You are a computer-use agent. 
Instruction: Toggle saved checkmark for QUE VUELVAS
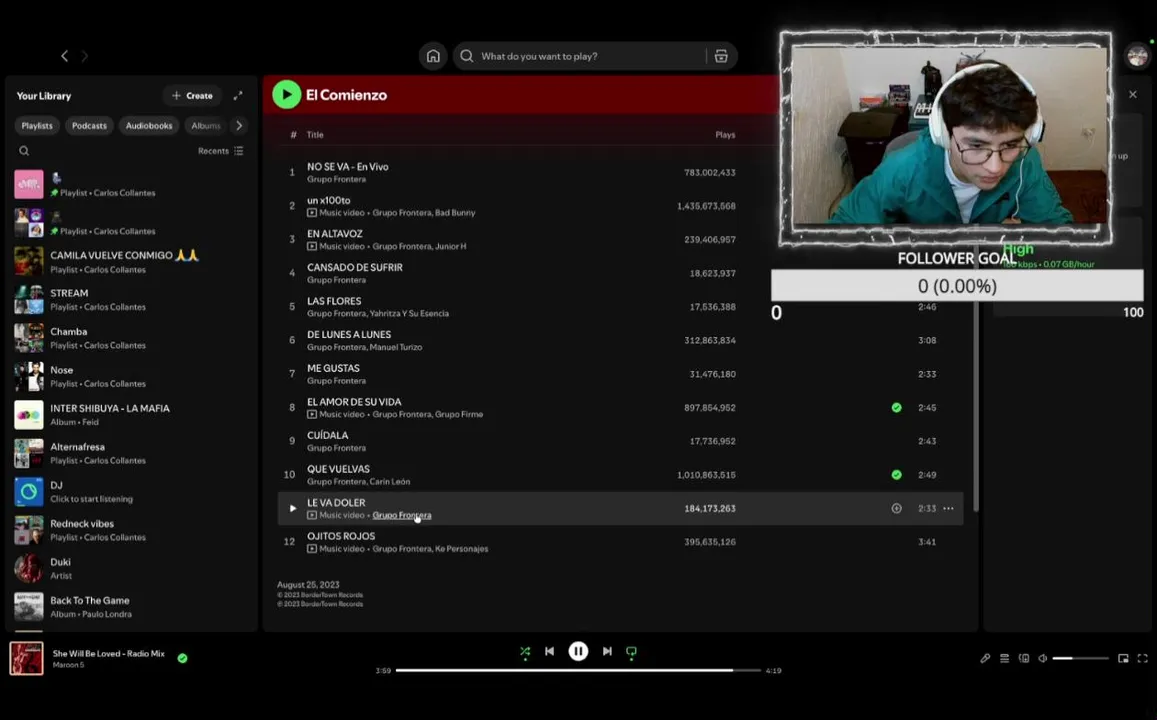click(896, 474)
